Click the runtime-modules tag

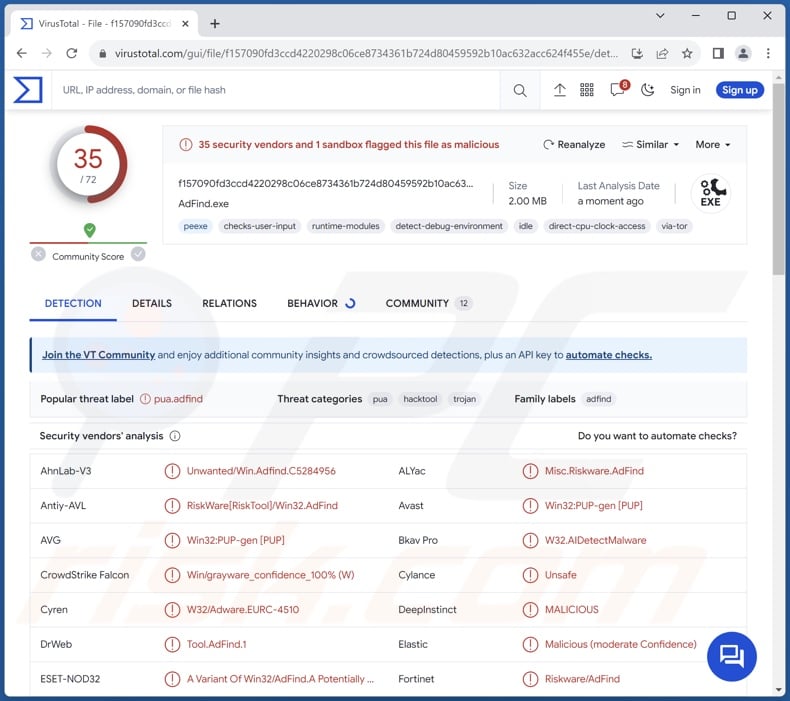point(346,226)
